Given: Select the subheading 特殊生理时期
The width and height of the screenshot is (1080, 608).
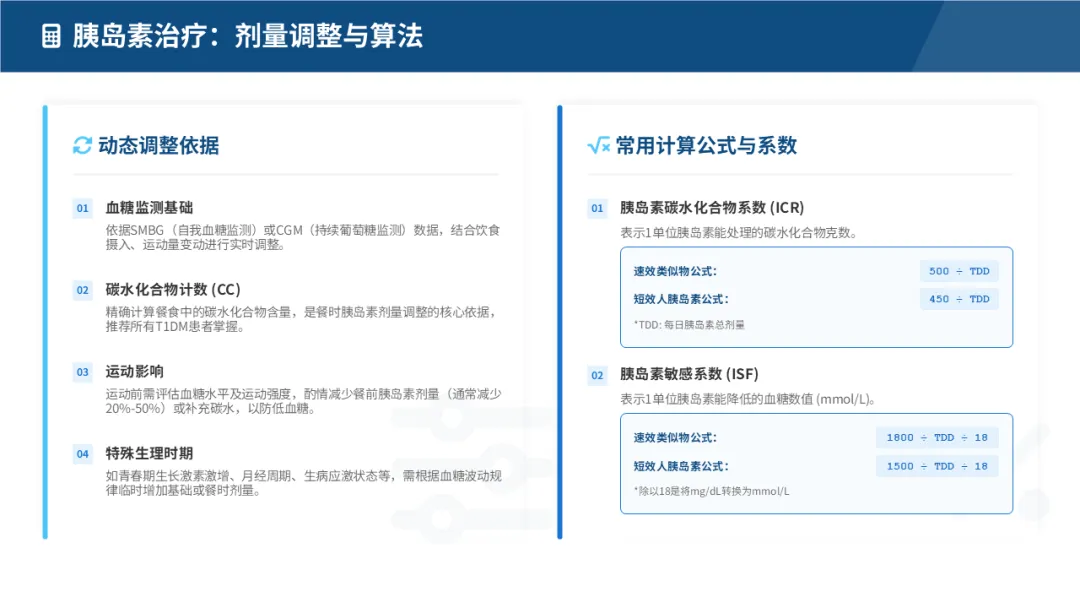Looking at the screenshot, I should 149,453.
